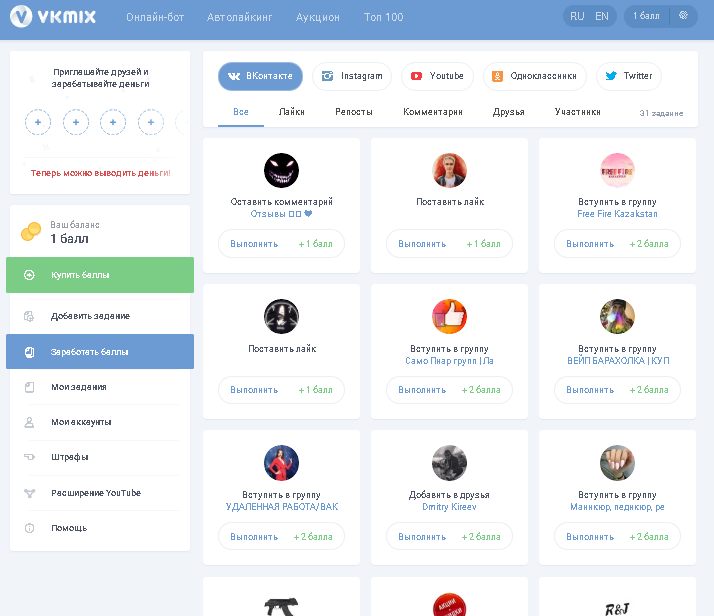Viewport: 714px width, 616px height.
Task: Open the Маникюр, педикюр link
Action: [x=617, y=507]
